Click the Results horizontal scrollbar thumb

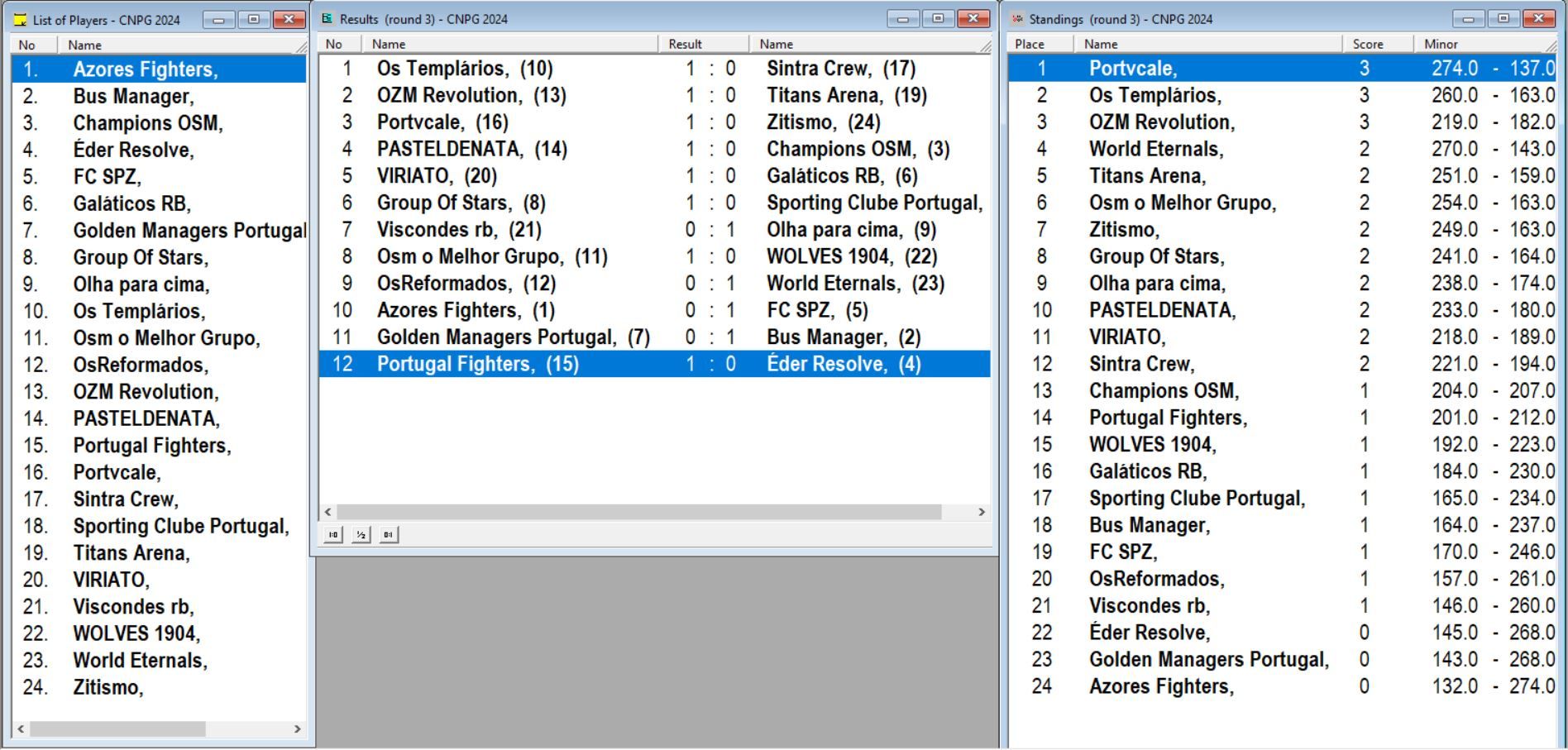click(x=639, y=512)
